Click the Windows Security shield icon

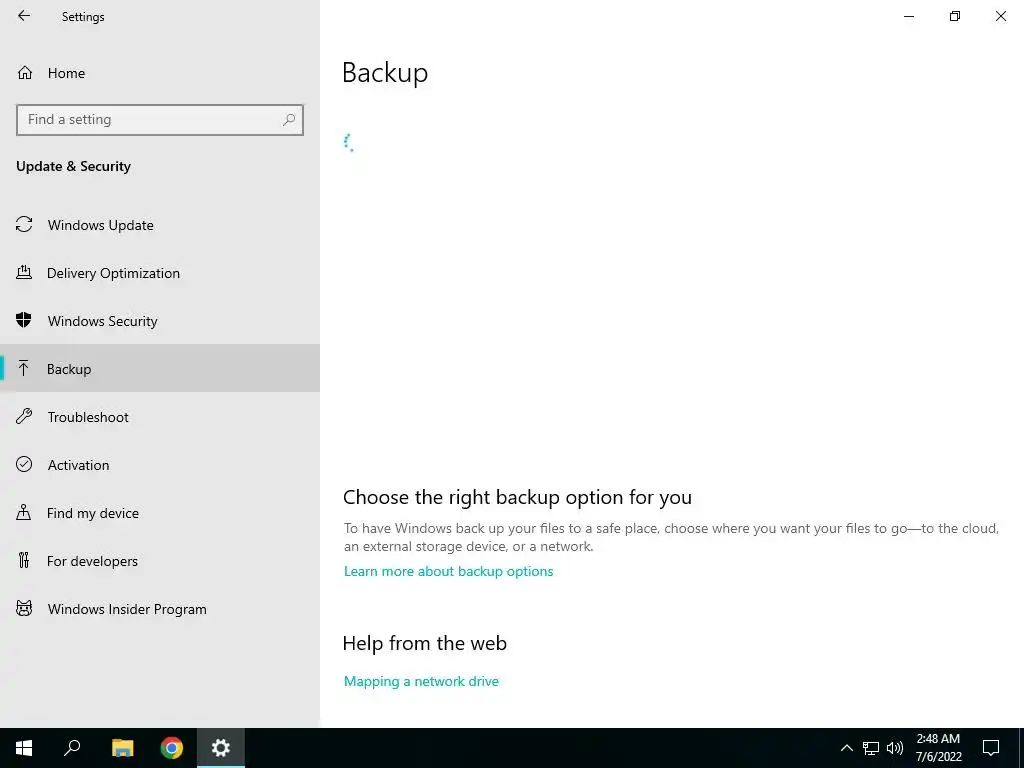(24, 320)
